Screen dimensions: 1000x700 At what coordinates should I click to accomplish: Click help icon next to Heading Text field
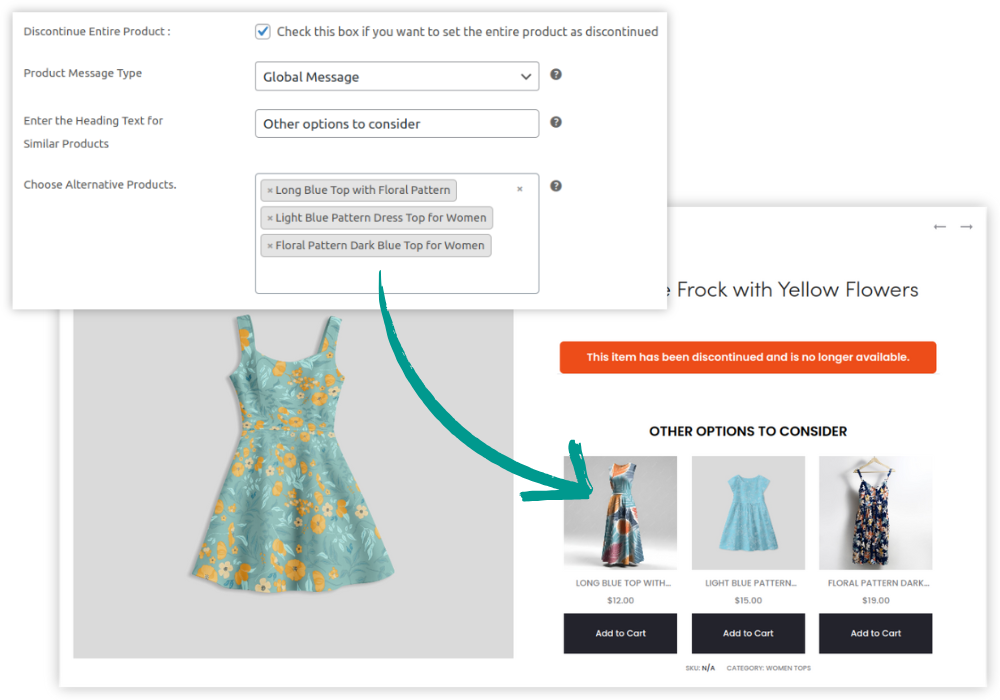[x=556, y=122]
